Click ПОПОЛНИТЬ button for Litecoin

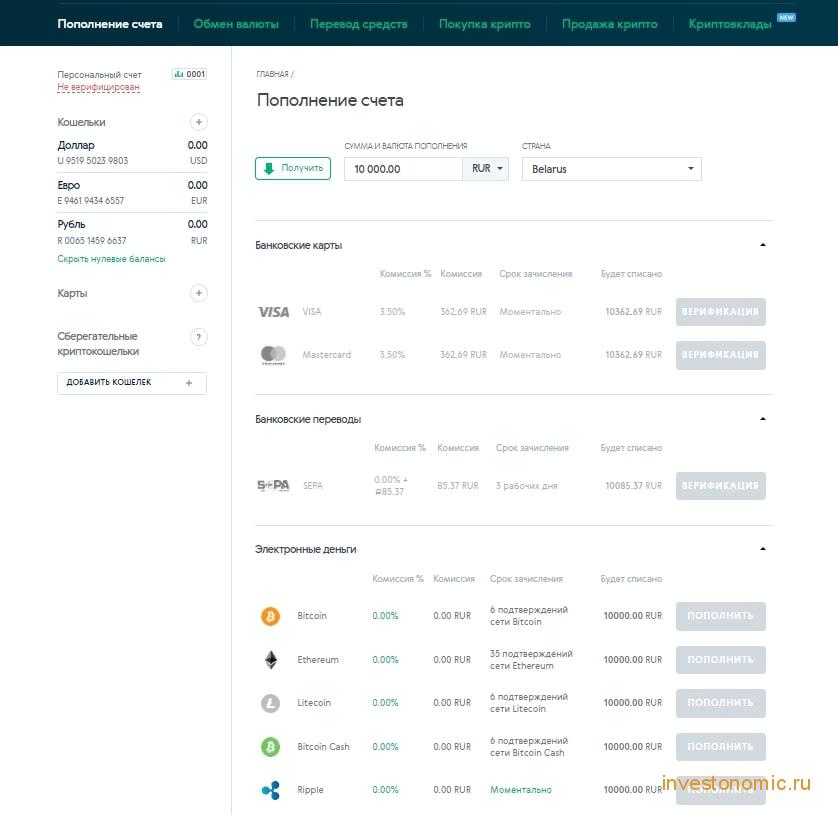tap(720, 703)
